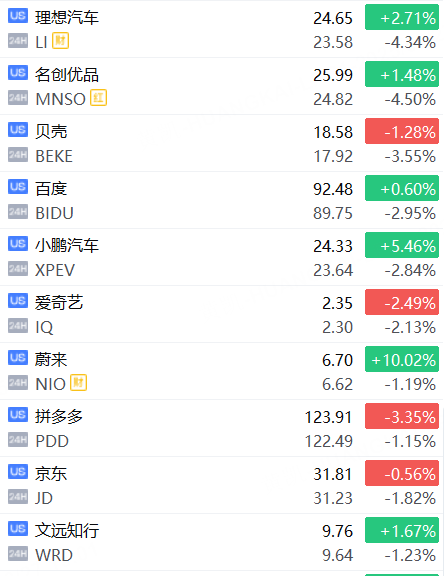Click the JD 24H price 31.23

pos(333,498)
